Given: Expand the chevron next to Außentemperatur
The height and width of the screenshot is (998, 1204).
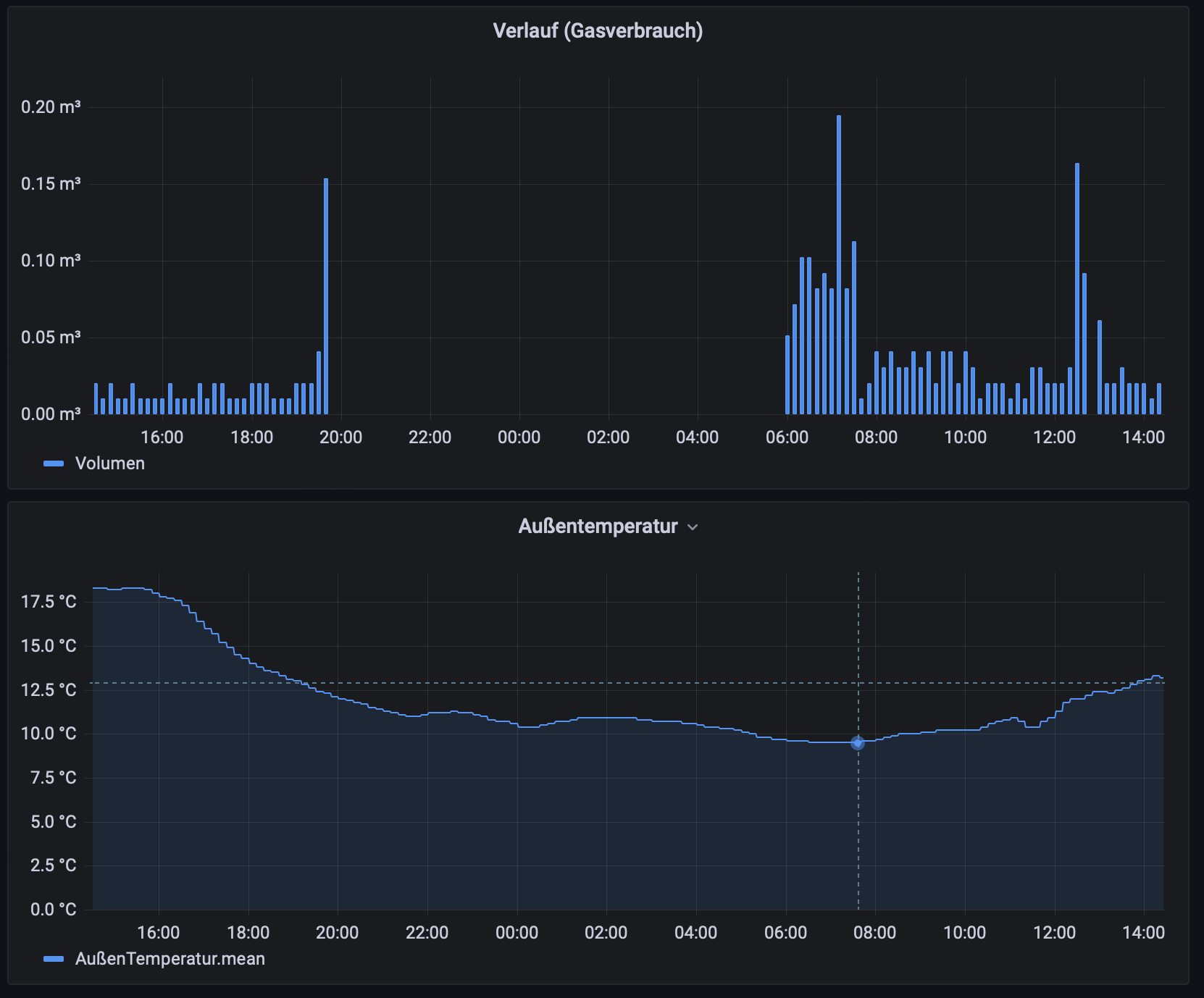Looking at the screenshot, I should [693, 527].
